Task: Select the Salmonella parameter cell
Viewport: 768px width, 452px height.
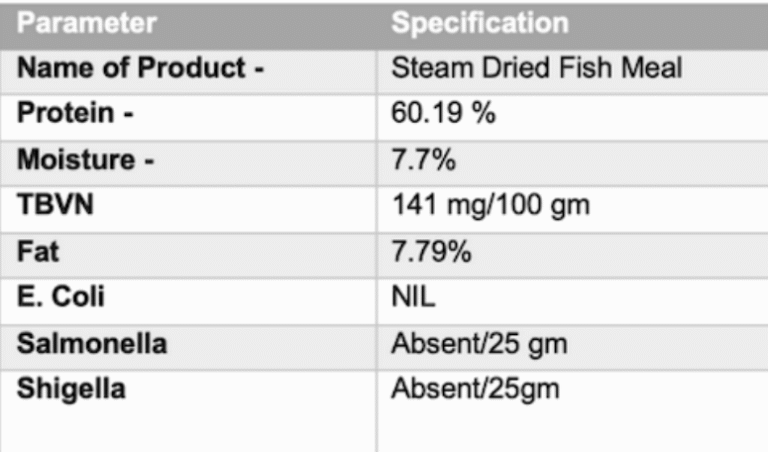Action: click(x=91, y=343)
